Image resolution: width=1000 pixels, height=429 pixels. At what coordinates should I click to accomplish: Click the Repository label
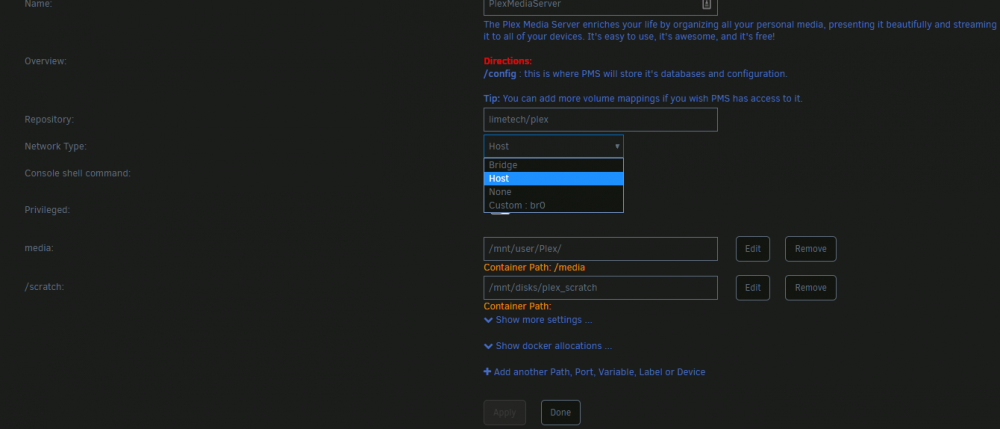coord(49,119)
